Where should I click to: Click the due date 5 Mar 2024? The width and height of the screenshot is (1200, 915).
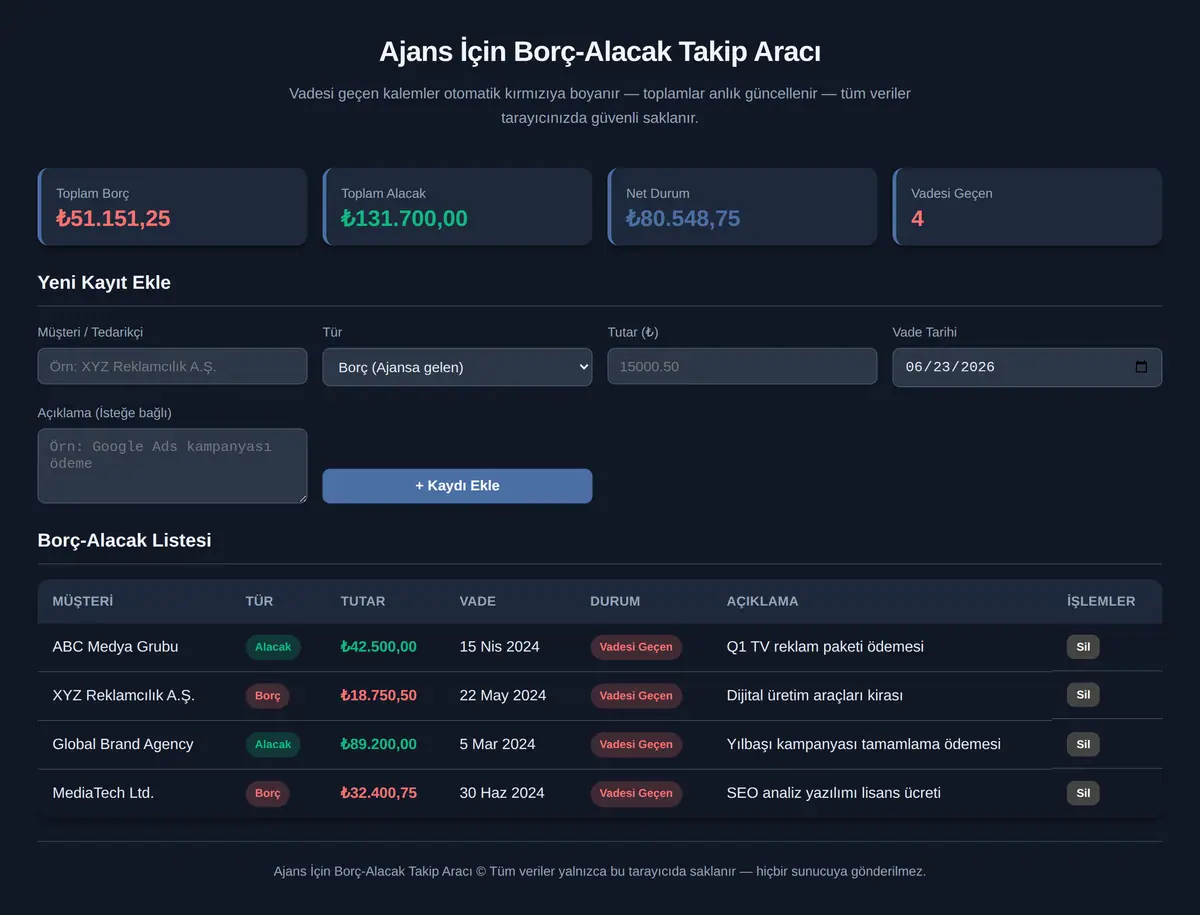coord(497,744)
